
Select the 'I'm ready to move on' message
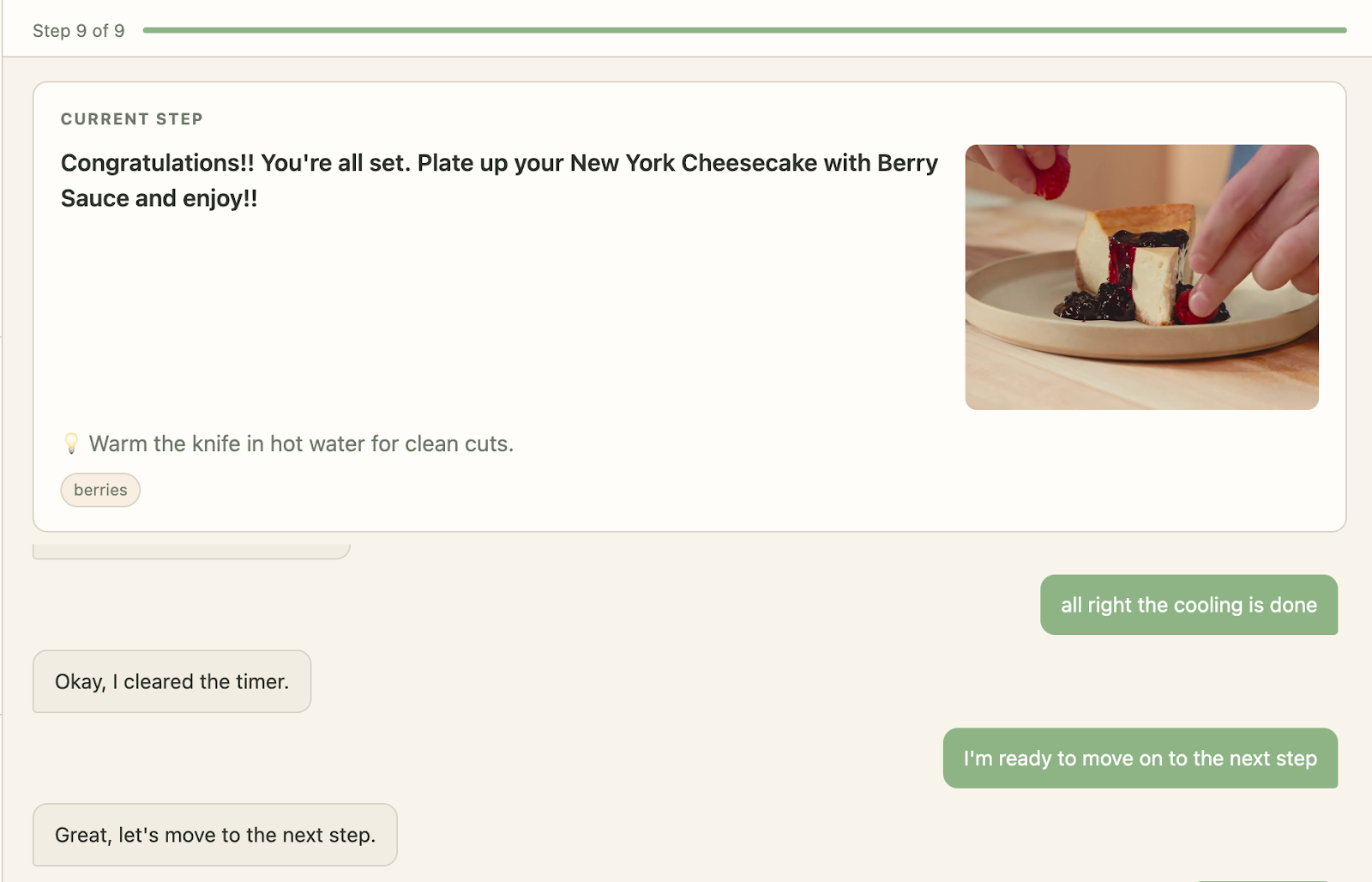(1140, 758)
